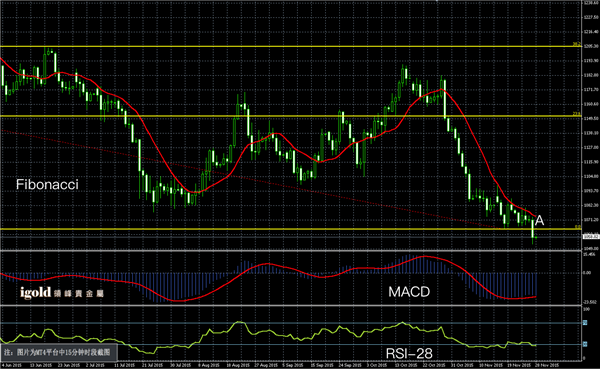Viewport: 600px width, 369px height.
Task: Click the highlighted current price tag on the price axis
Action: (x=591, y=237)
